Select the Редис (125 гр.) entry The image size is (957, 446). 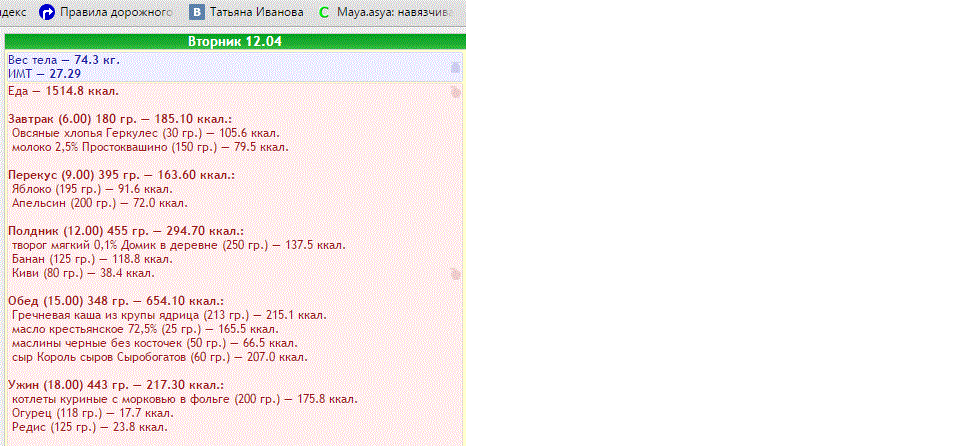pos(90,427)
